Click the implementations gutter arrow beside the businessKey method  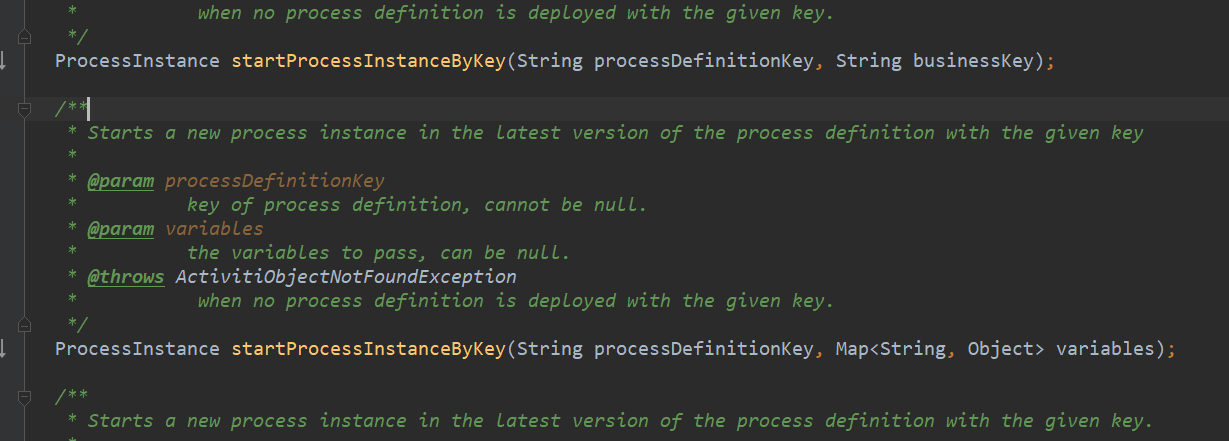3,61
